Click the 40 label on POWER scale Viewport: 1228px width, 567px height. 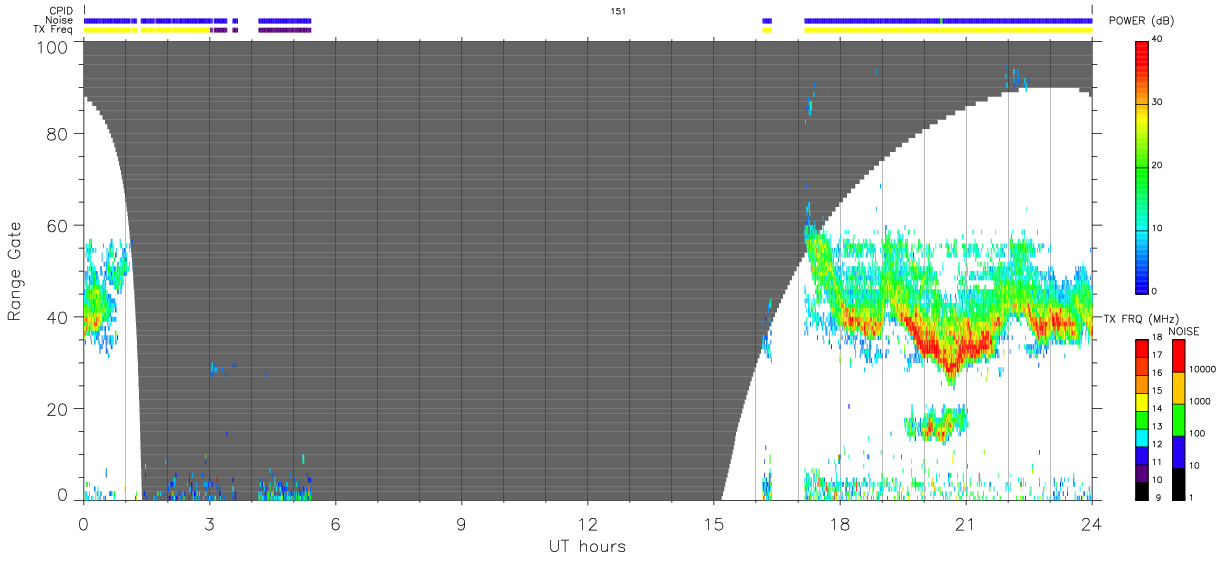[1158, 40]
